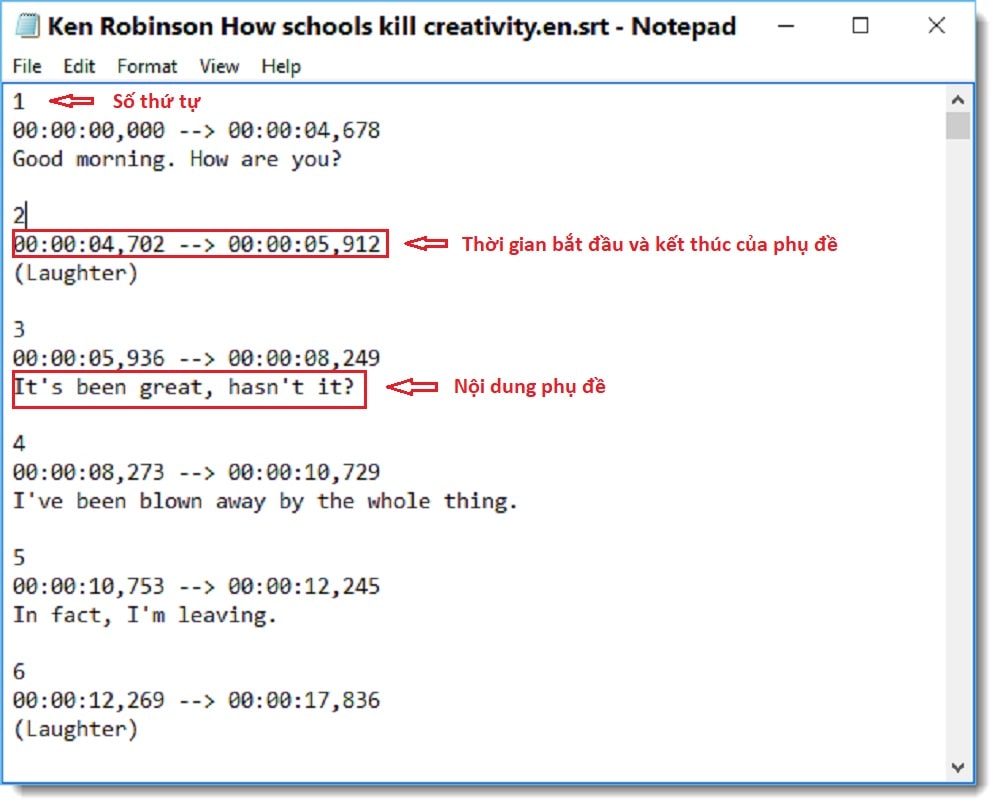The width and height of the screenshot is (1000, 809).
Task: Minimize the Notepad window
Action: coord(786,26)
